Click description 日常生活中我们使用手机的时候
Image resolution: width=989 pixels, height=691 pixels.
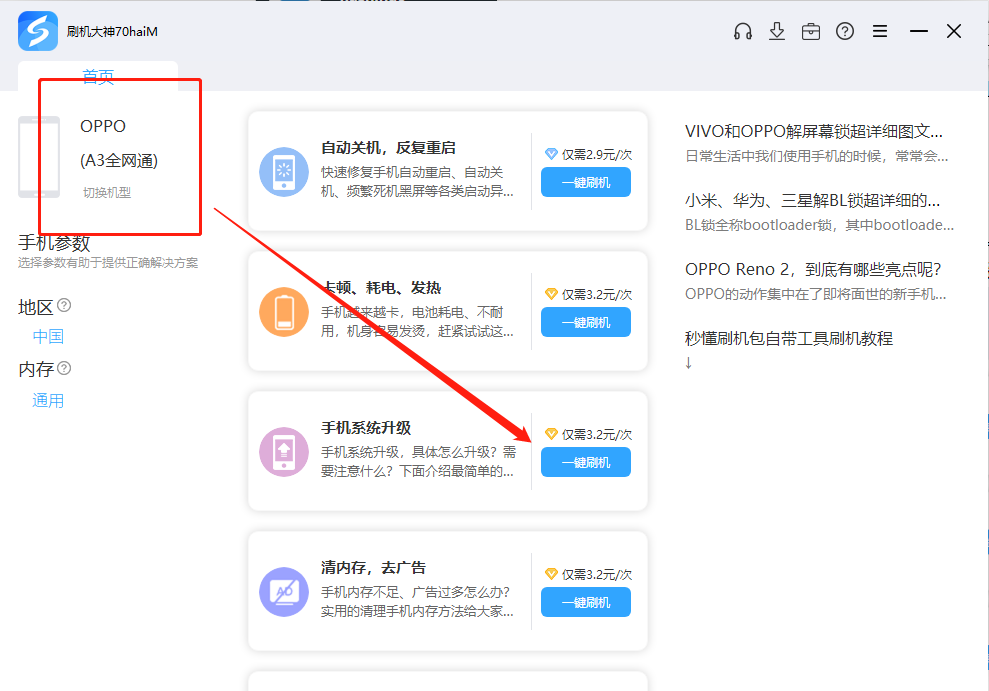816,156
